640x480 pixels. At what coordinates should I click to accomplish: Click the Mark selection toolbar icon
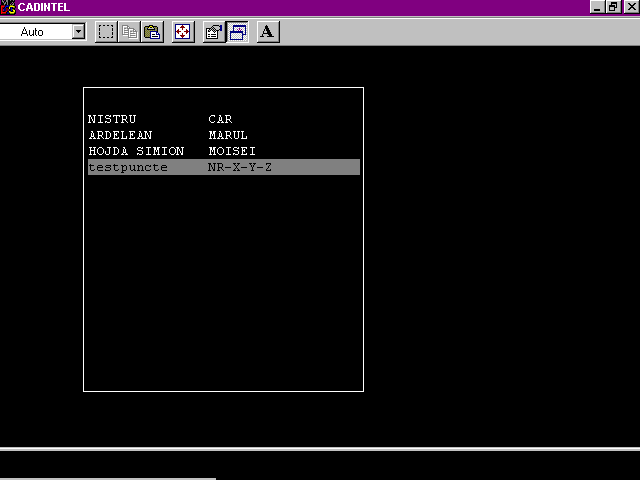click(106, 32)
